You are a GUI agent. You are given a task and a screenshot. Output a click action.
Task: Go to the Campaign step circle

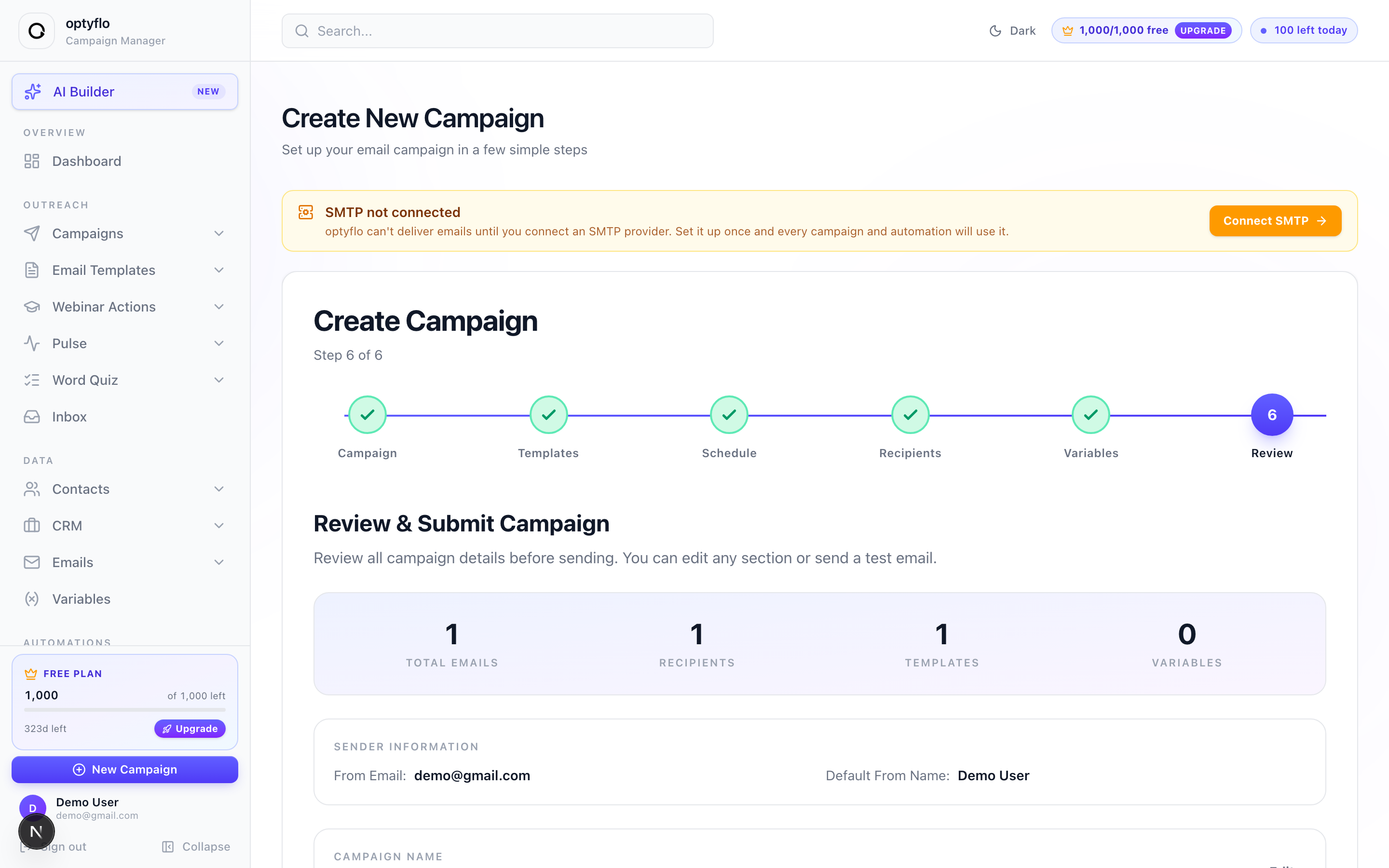click(x=368, y=415)
